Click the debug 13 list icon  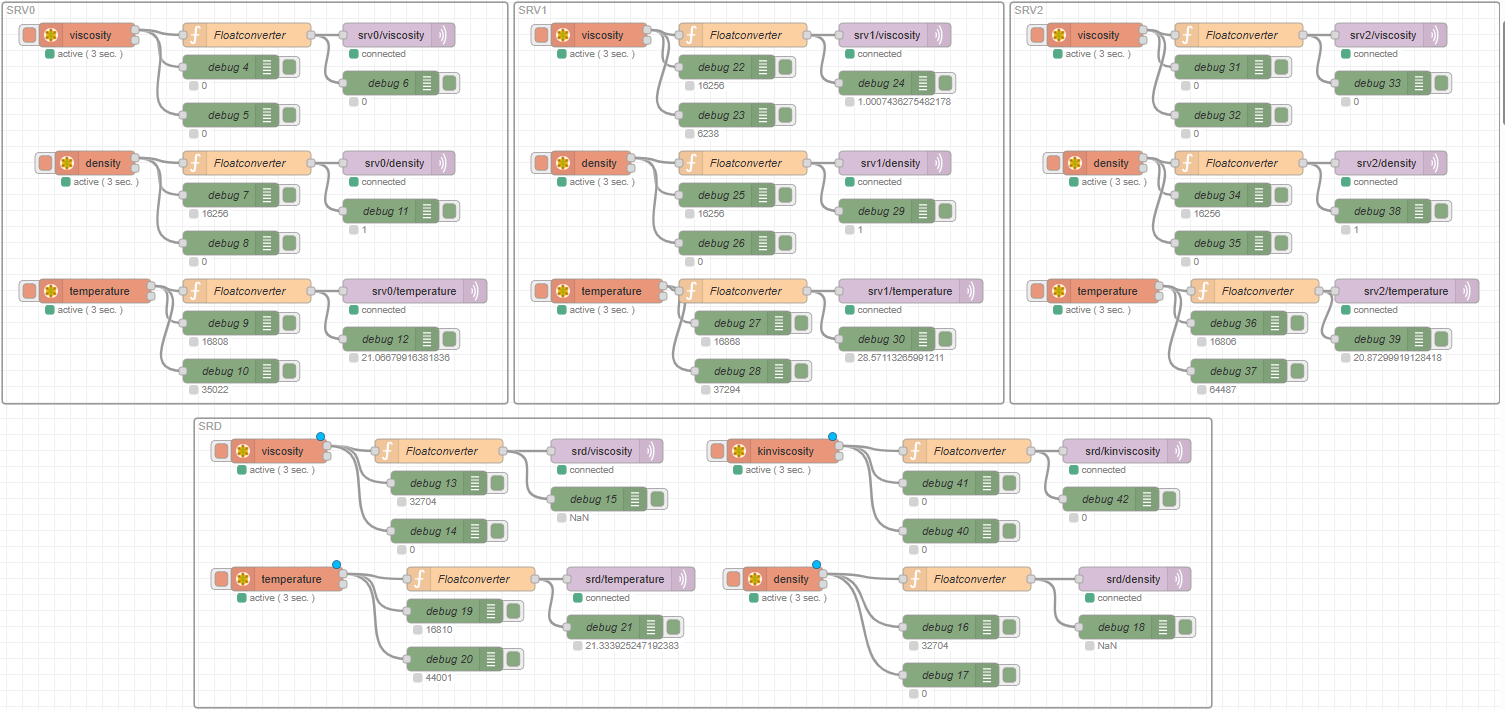tap(475, 483)
